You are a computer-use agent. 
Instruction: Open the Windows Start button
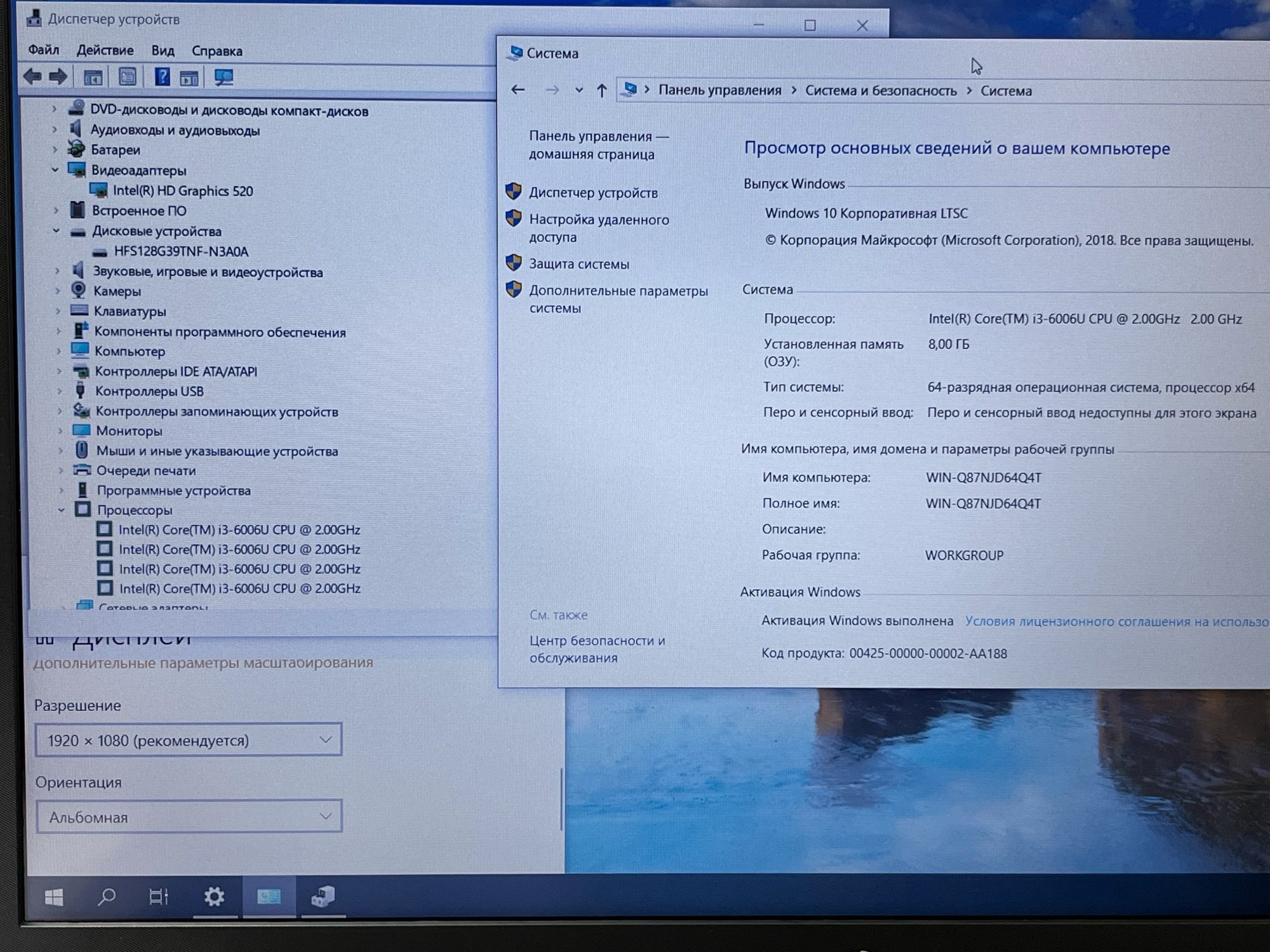coord(54,897)
